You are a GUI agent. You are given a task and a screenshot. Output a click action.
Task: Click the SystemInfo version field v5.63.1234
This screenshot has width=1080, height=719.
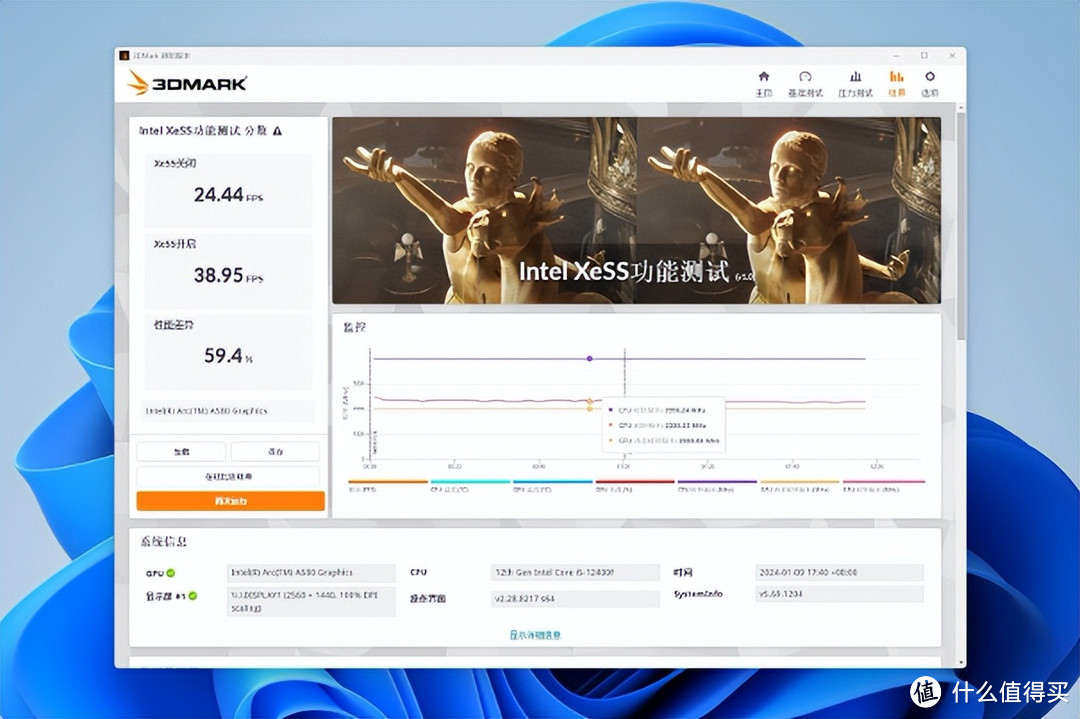coord(839,594)
